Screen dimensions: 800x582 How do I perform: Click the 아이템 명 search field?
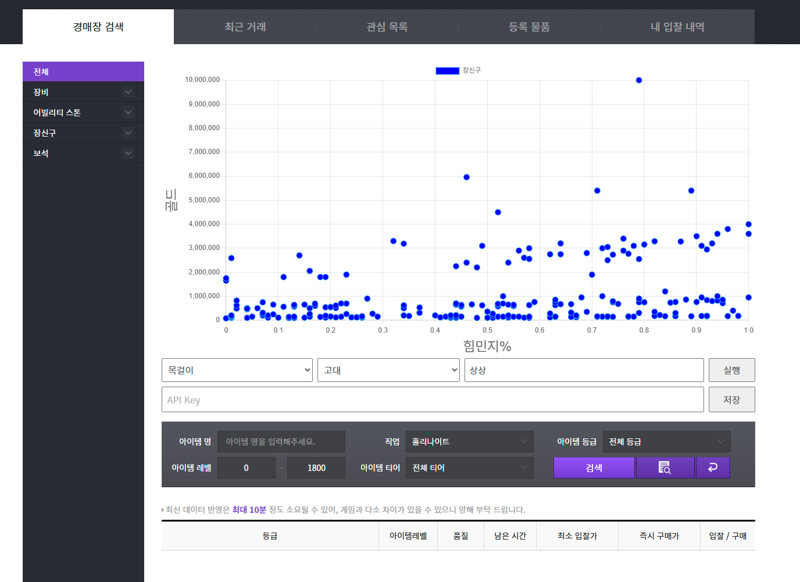[x=281, y=442]
